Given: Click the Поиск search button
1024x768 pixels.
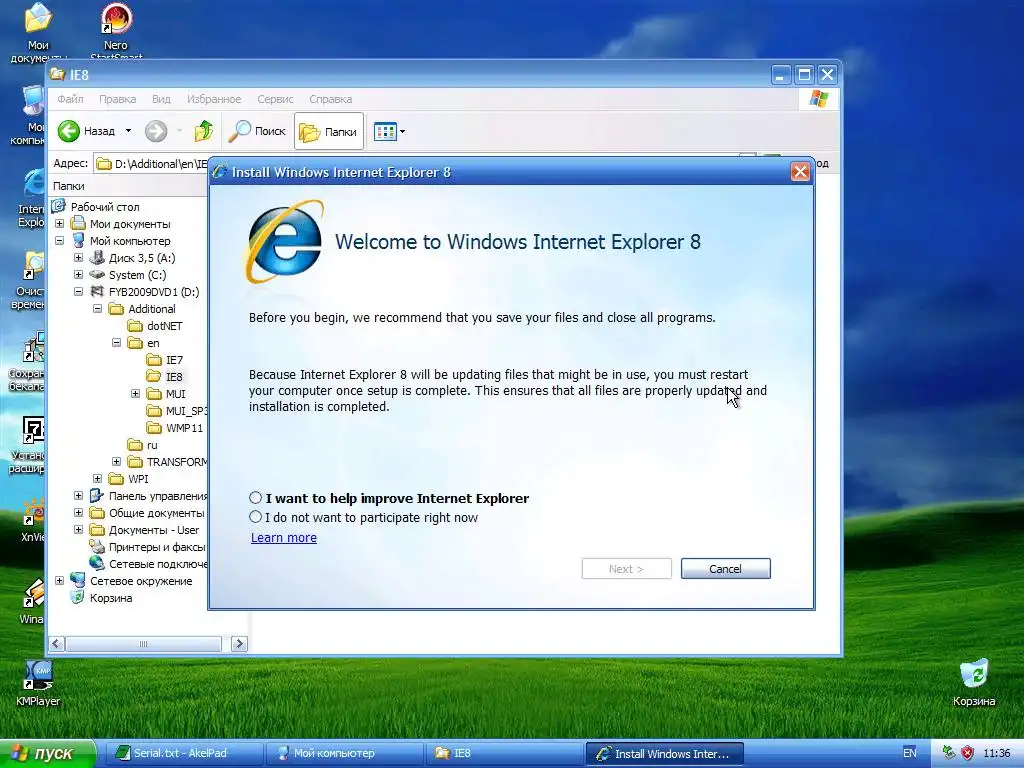Looking at the screenshot, I should click(x=257, y=131).
